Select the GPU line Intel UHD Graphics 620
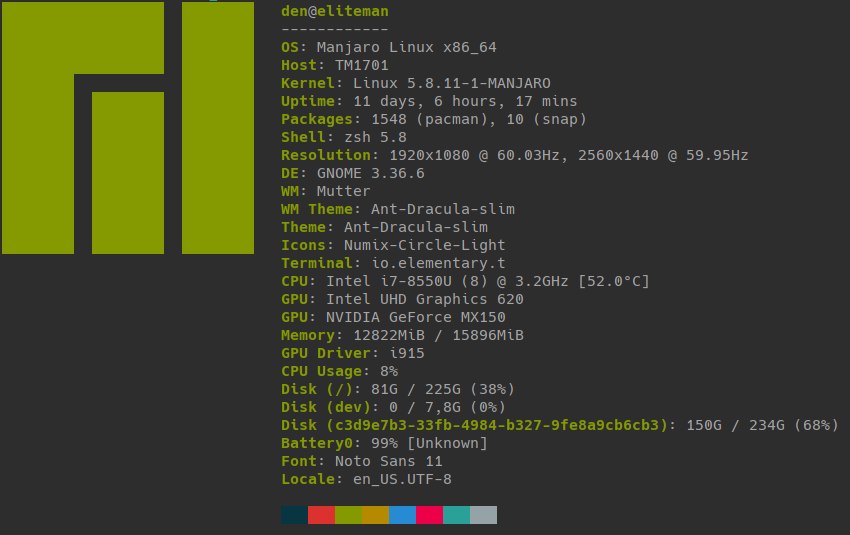This screenshot has width=850, height=535. click(x=402, y=299)
